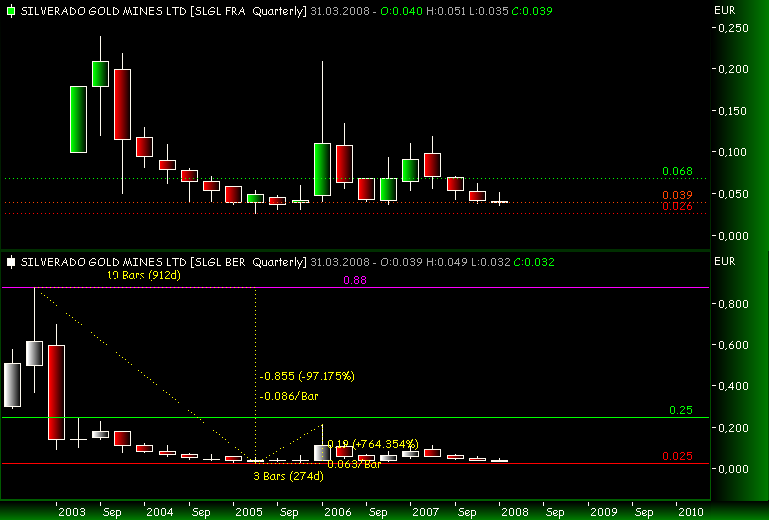Click the H:0.051 high value in the FRA header
The height and width of the screenshot is (520, 769).
pos(446,11)
